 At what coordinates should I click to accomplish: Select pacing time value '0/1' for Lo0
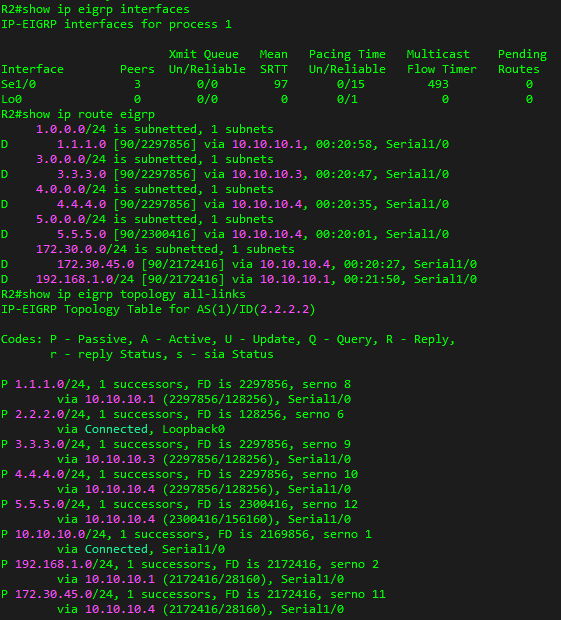click(347, 99)
